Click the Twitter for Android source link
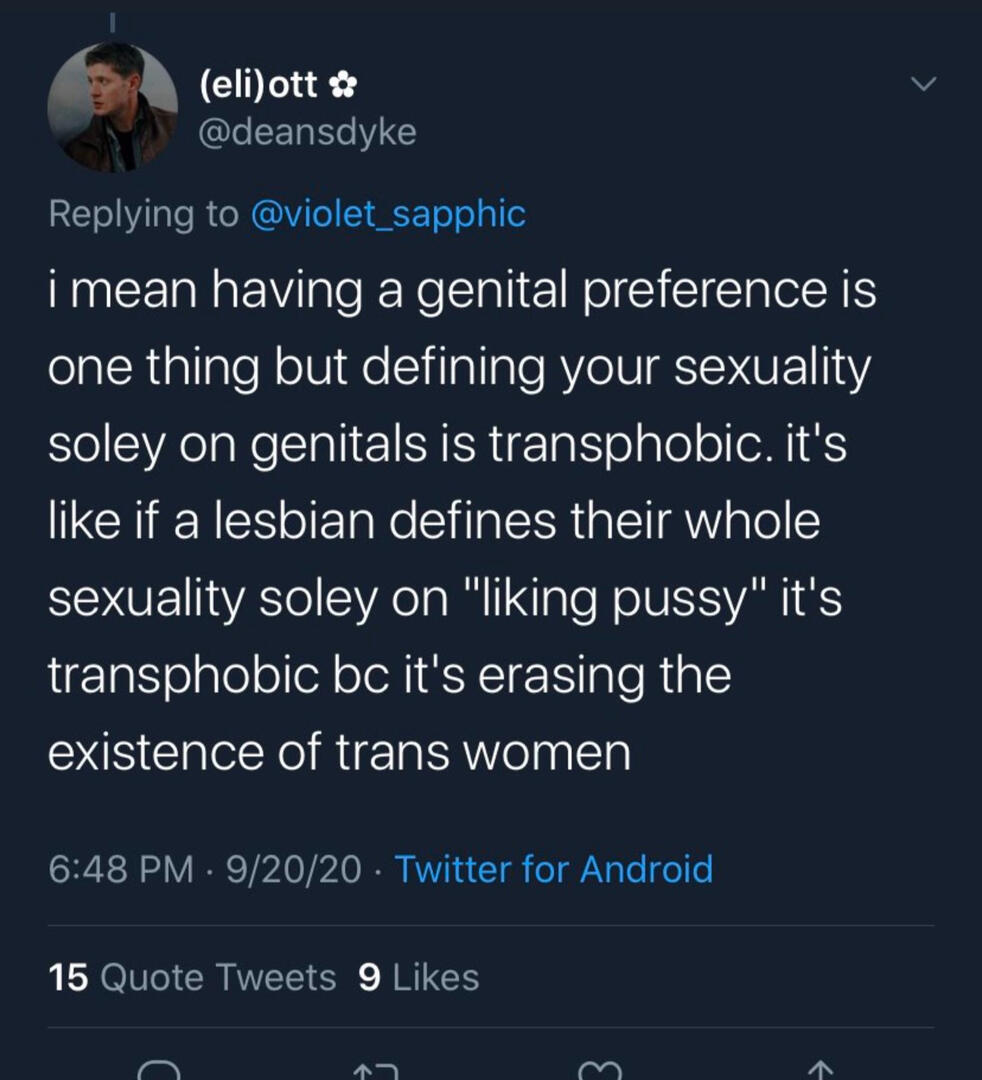 coord(554,868)
